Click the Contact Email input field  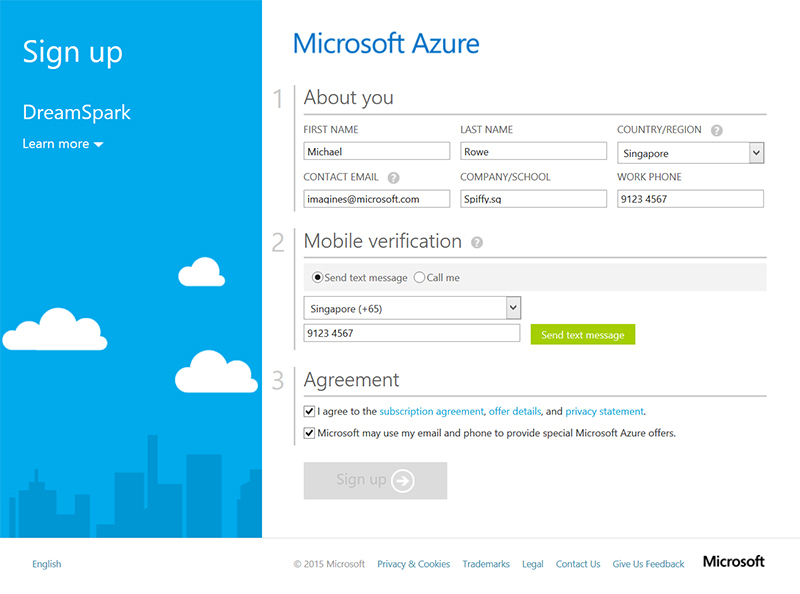(377, 199)
